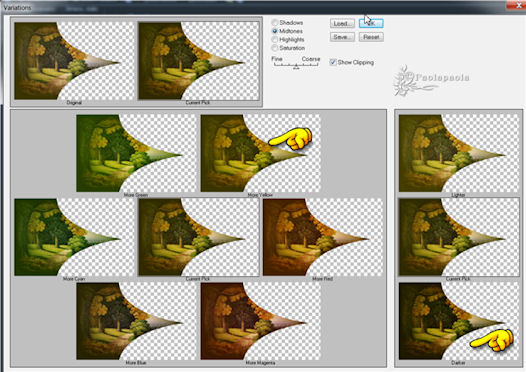The height and width of the screenshot is (372, 526).
Task: Select the More Yellow variation thumbnail
Action: (x=261, y=153)
